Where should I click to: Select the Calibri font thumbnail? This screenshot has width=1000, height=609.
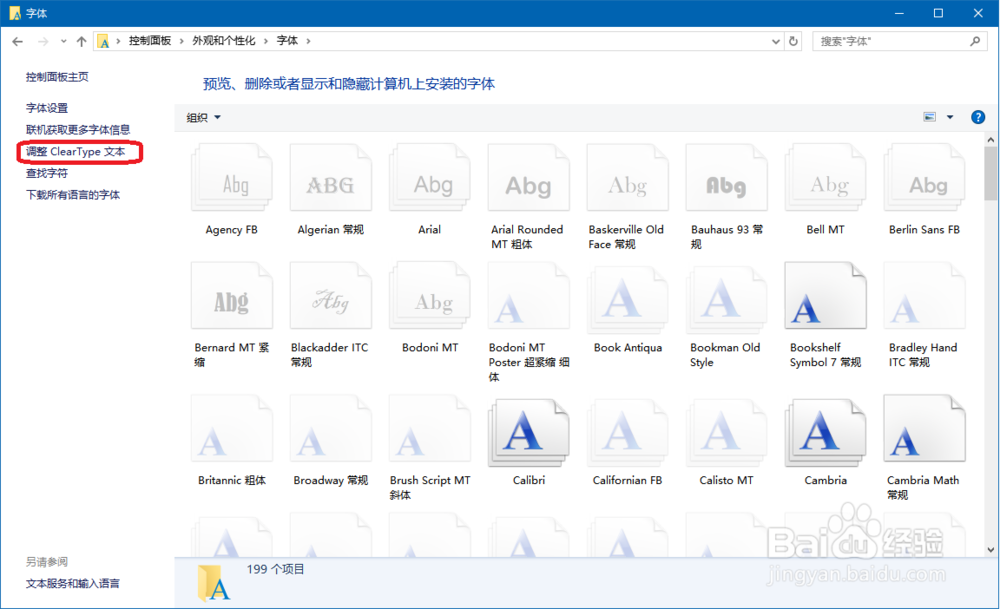(x=528, y=432)
